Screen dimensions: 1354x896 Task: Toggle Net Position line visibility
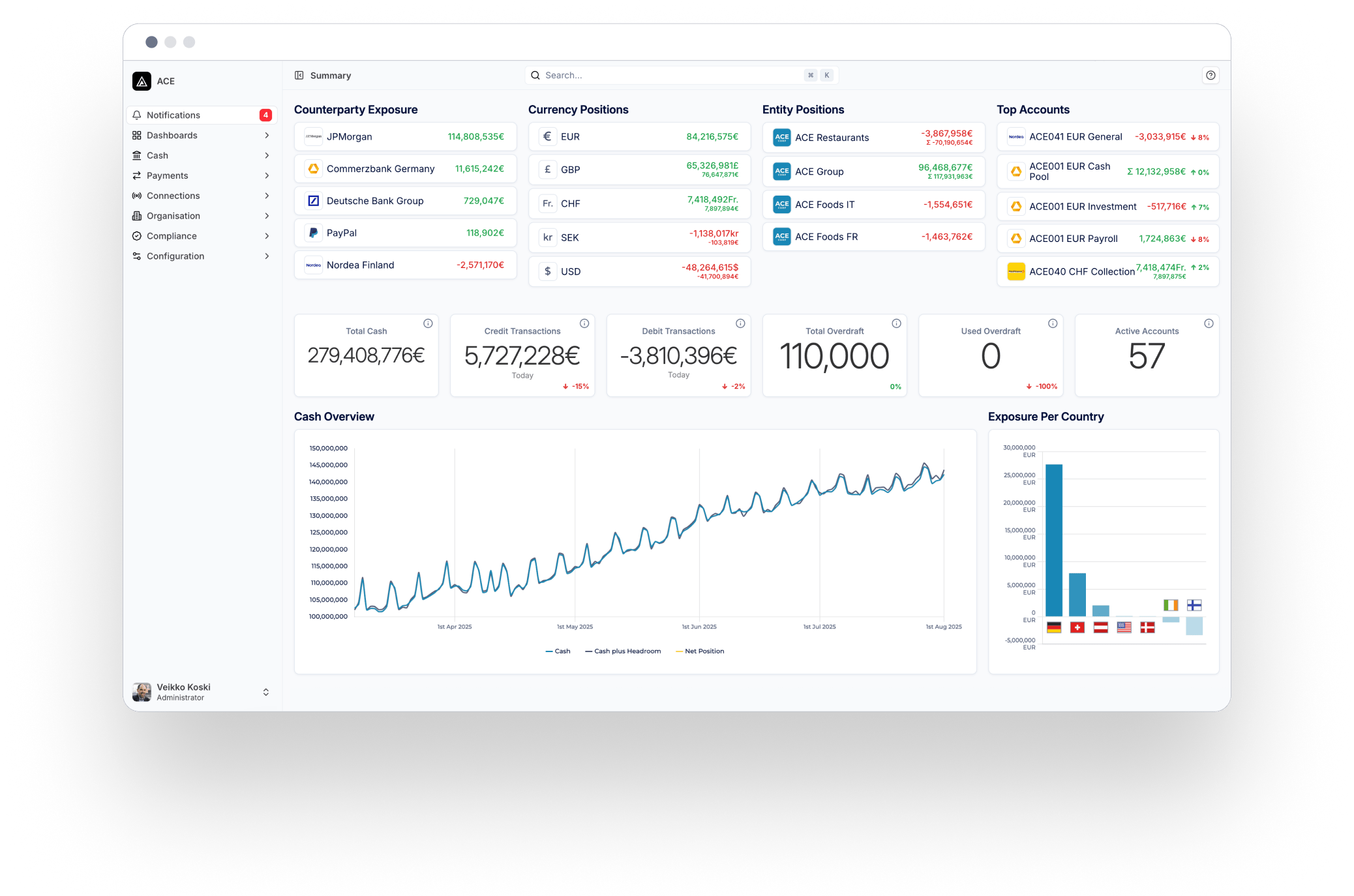pyautogui.click(x=701, y=651)
